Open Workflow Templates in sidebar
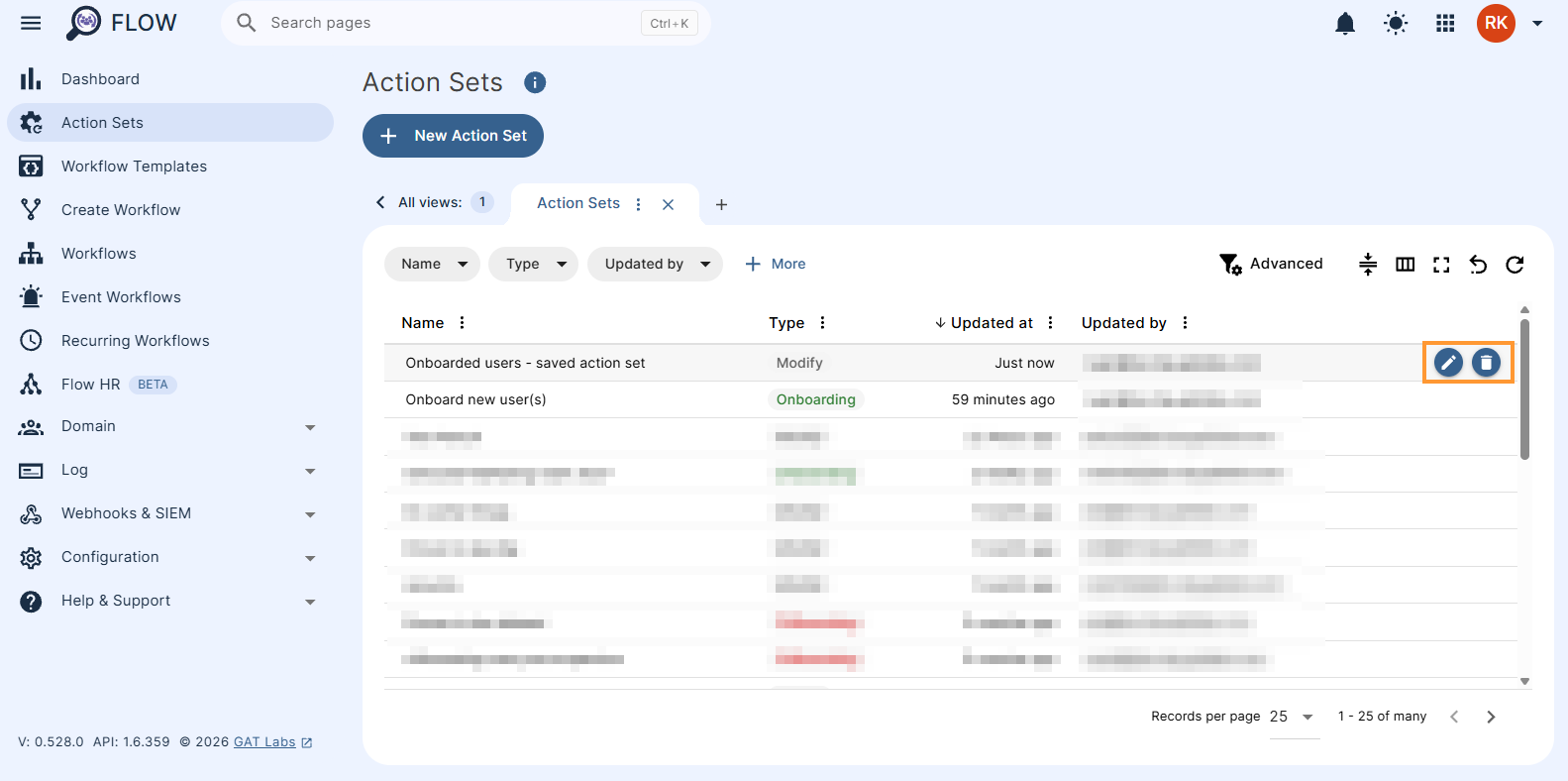1568x781 pixels. click(170, 167)
